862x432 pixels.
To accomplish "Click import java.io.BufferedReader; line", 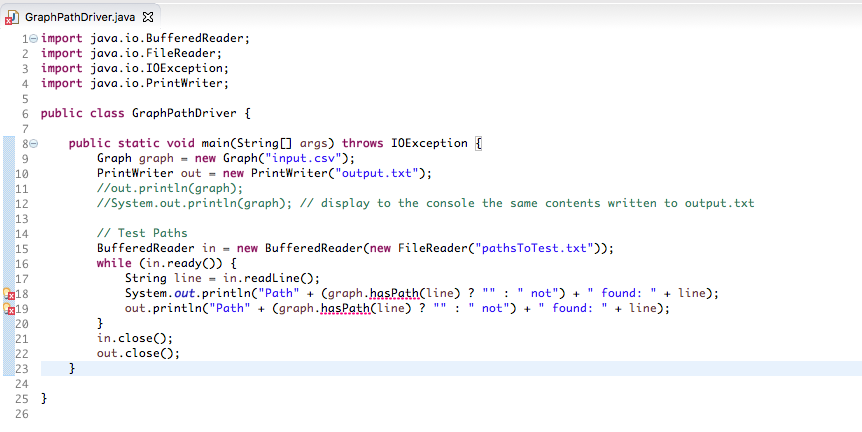I will tap(145, 38).
